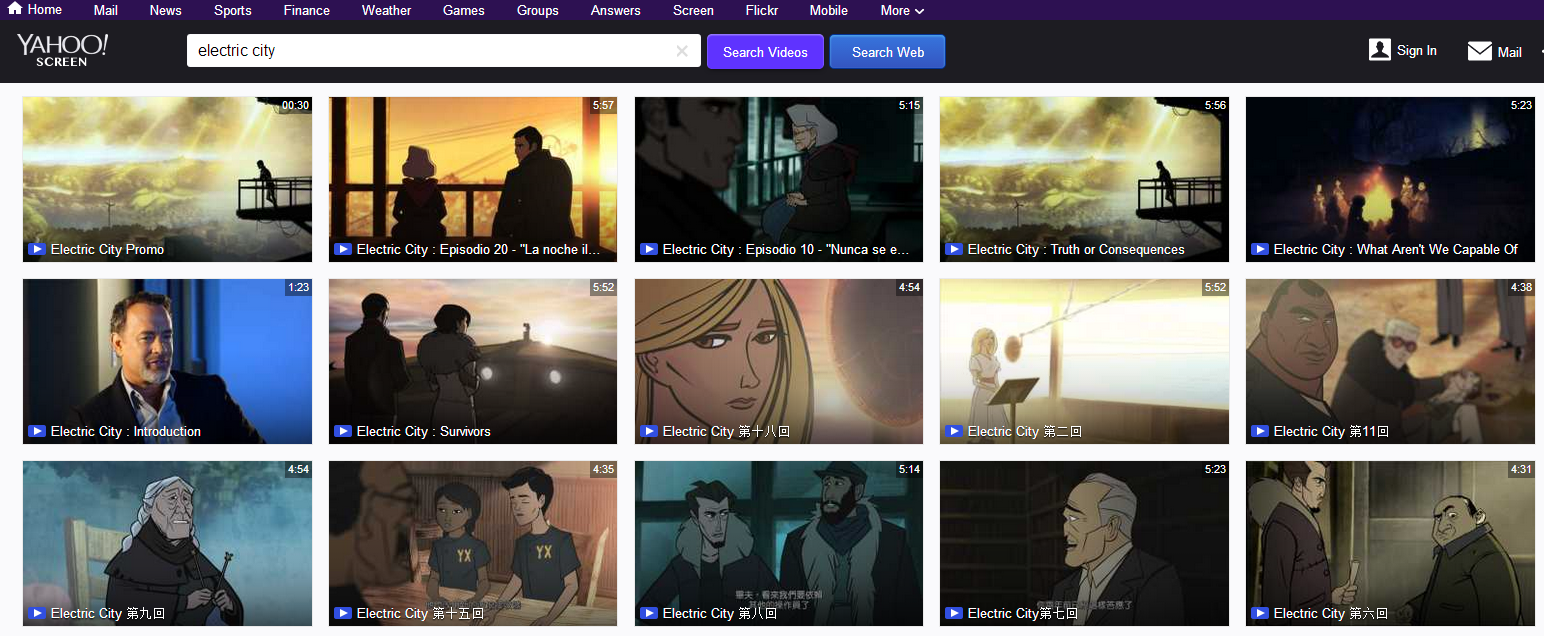Click the 00:30 duration label
The height and width of the screenshot is (636, 1544).
tap(295, 105)
